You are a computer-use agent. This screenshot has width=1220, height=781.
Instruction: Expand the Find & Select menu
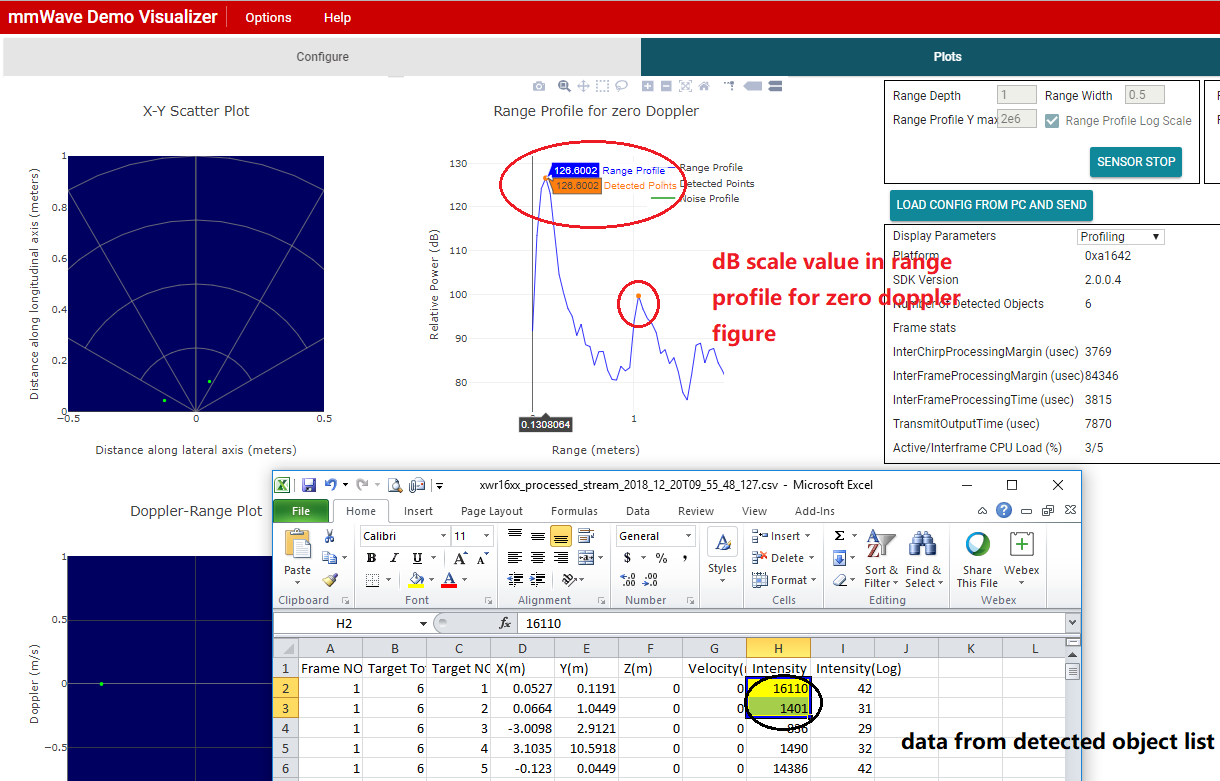click(x=923, y=560)
